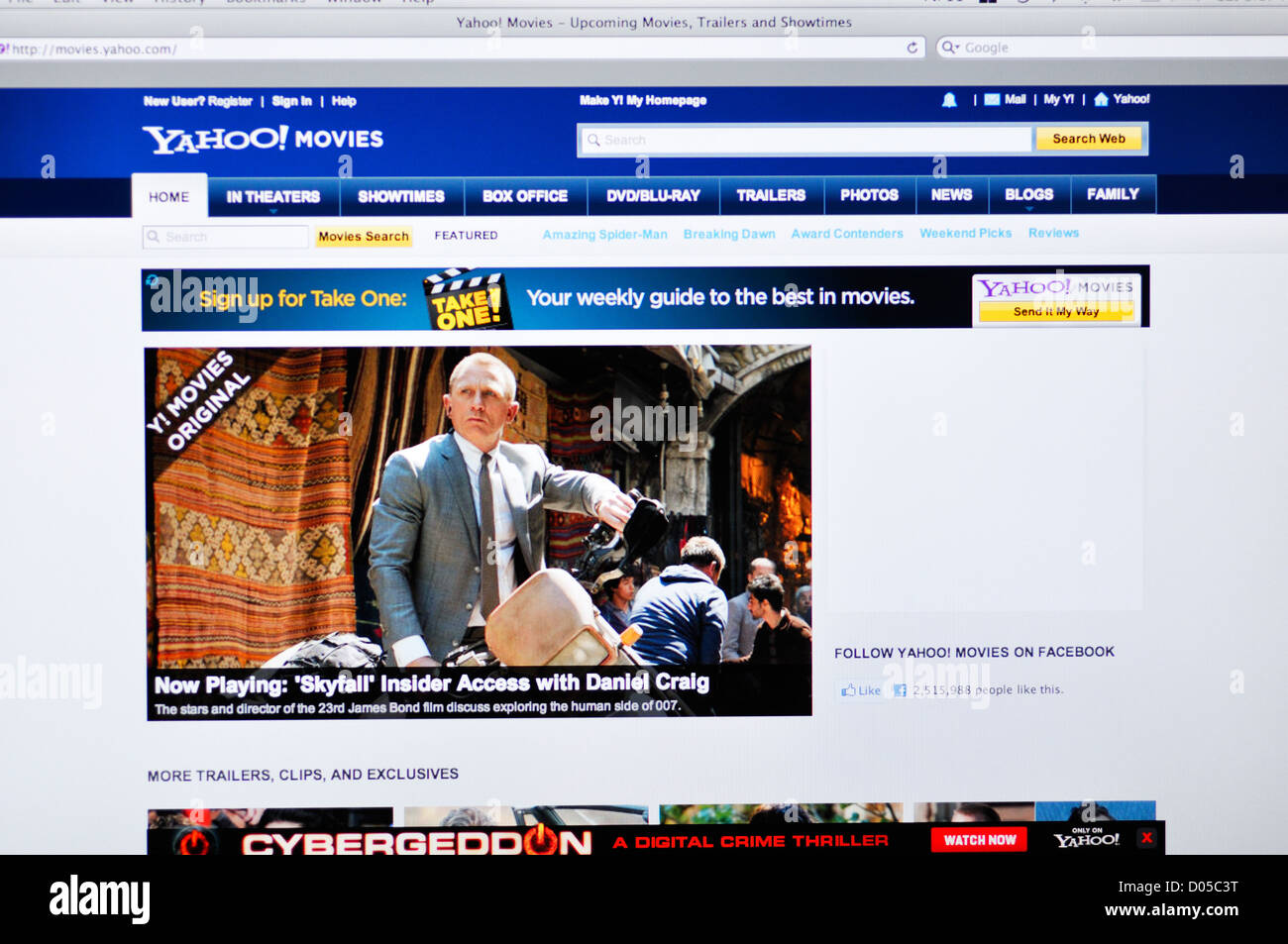Viewport: 1288px width, 944px height.
Task: Click the Watch Now button
Action: point(979,840)
